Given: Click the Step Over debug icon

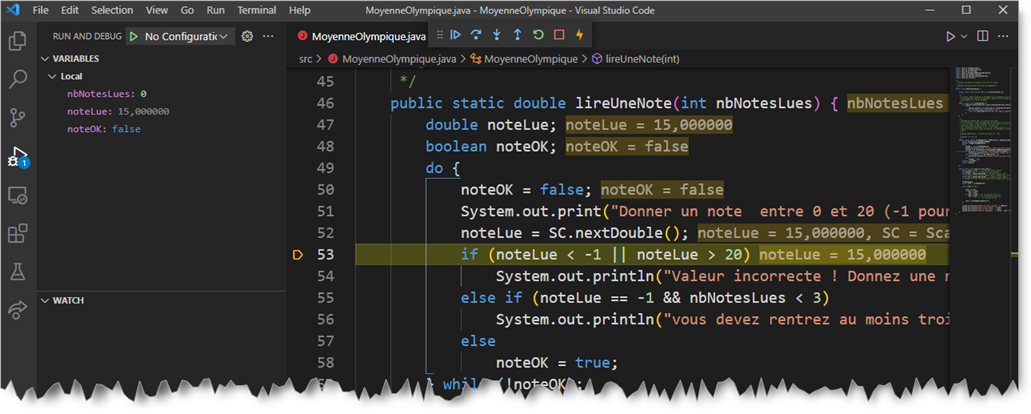Looking at the screenshot, I should coord(476,35).
